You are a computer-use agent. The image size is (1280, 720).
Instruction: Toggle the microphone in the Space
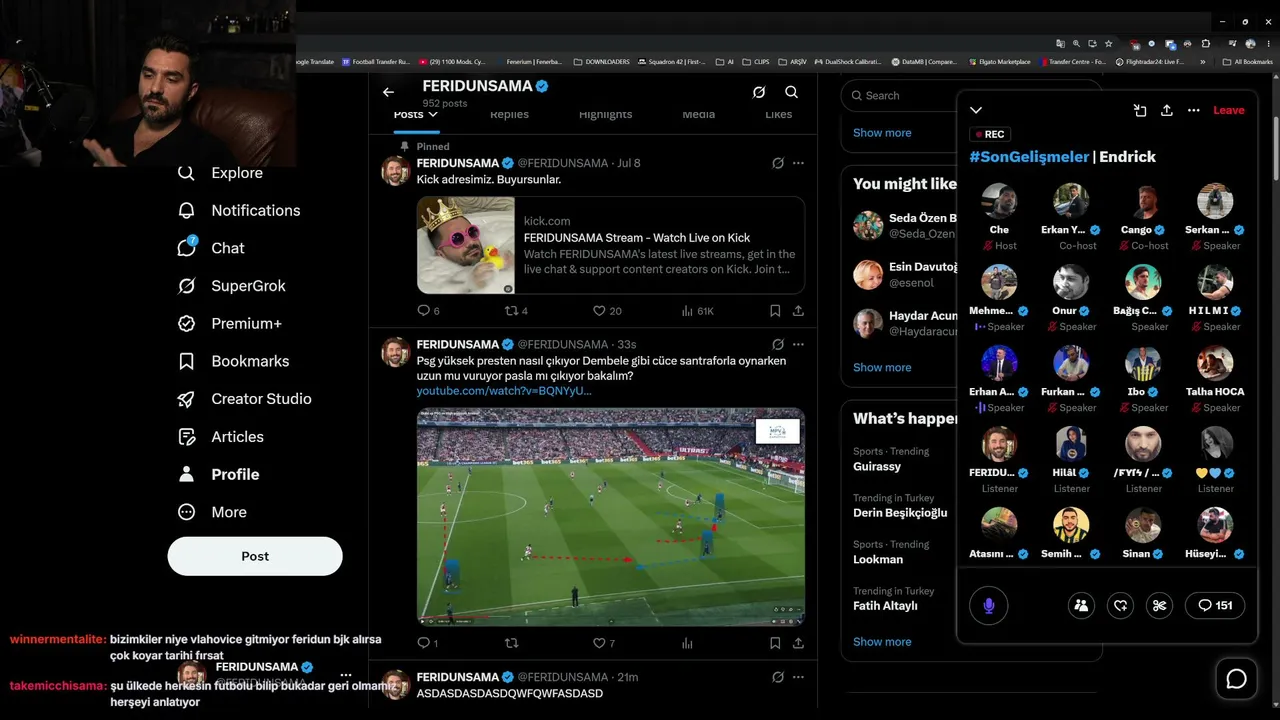(989, 605)
